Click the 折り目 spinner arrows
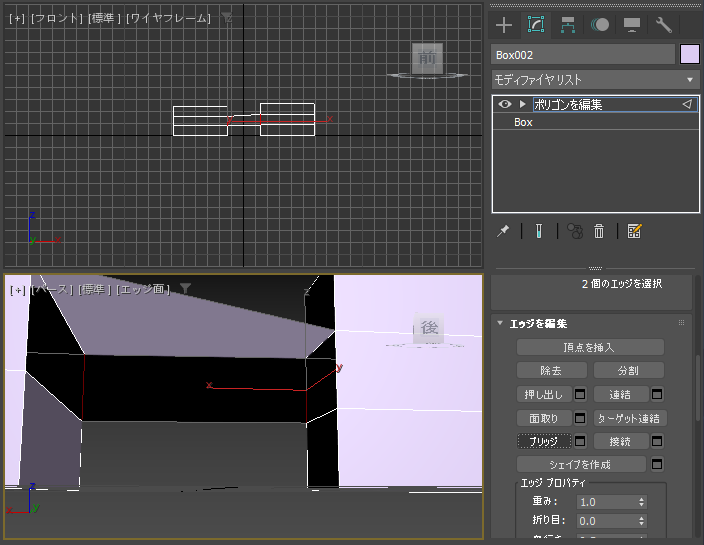 642,521
